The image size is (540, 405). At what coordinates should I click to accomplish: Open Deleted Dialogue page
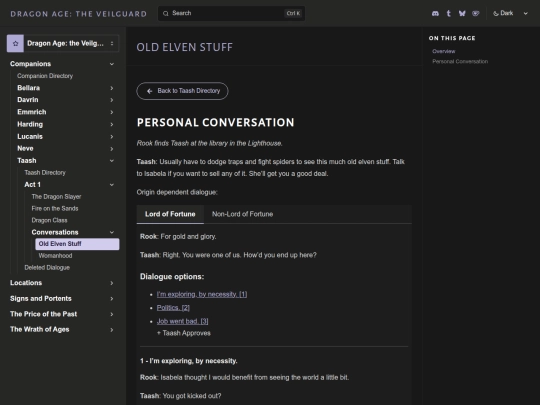click(47, 268)
